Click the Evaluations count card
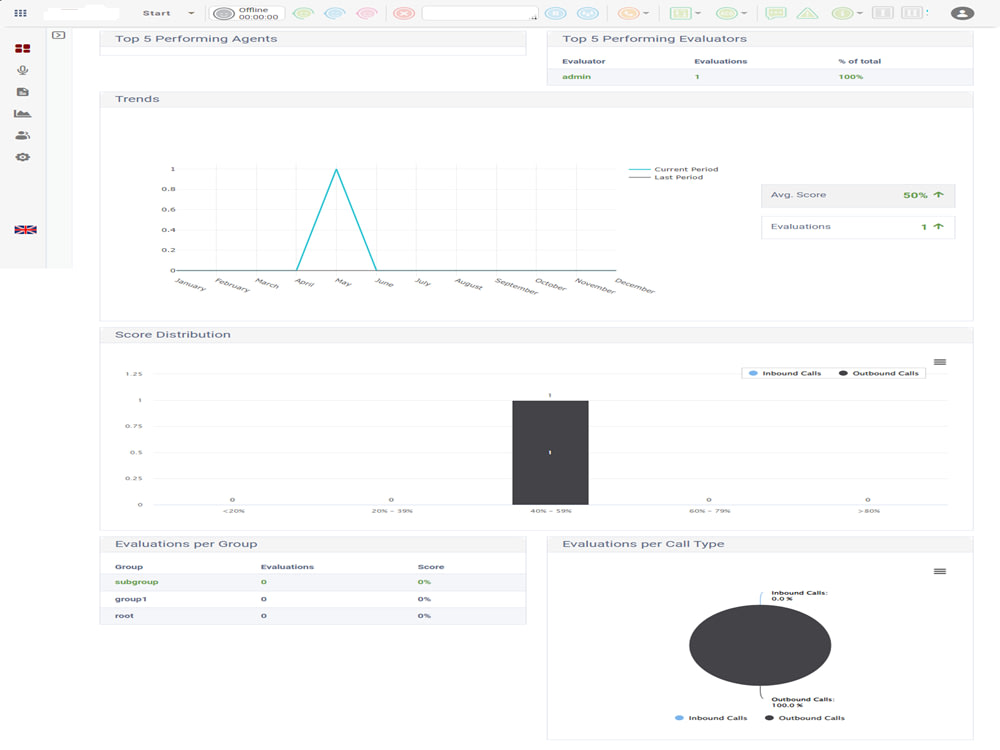The height and width of the screenshot is (750, 1000). point(858,227)
